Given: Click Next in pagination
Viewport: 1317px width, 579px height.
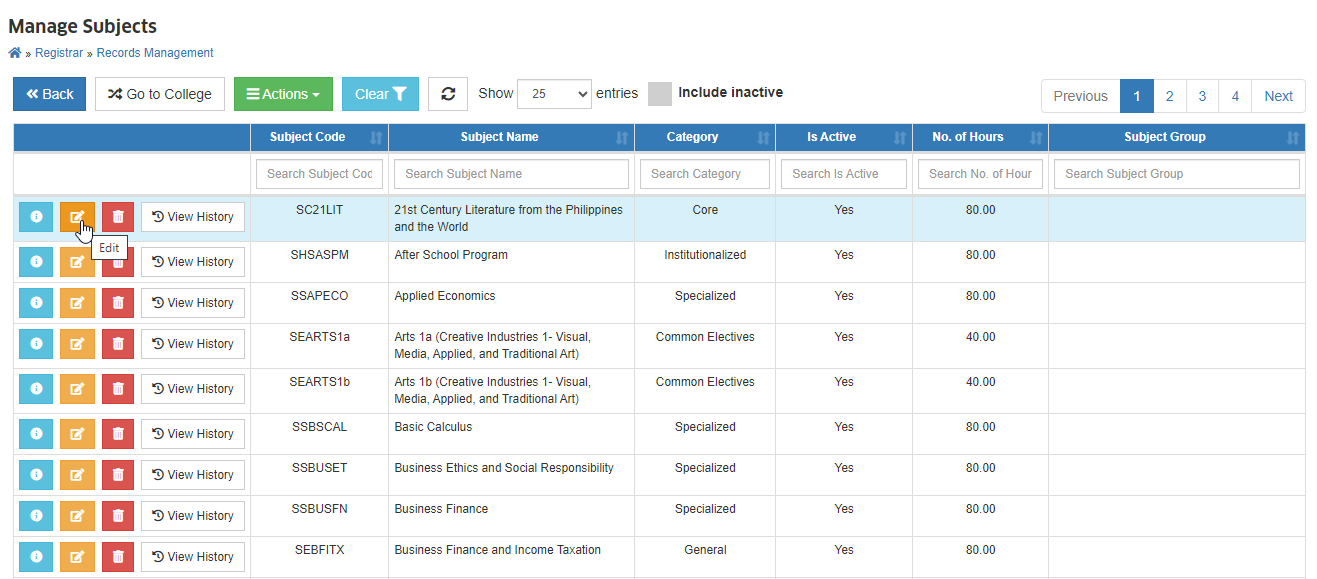Looking at the screenshot, I should click(x=1278, y=96).
